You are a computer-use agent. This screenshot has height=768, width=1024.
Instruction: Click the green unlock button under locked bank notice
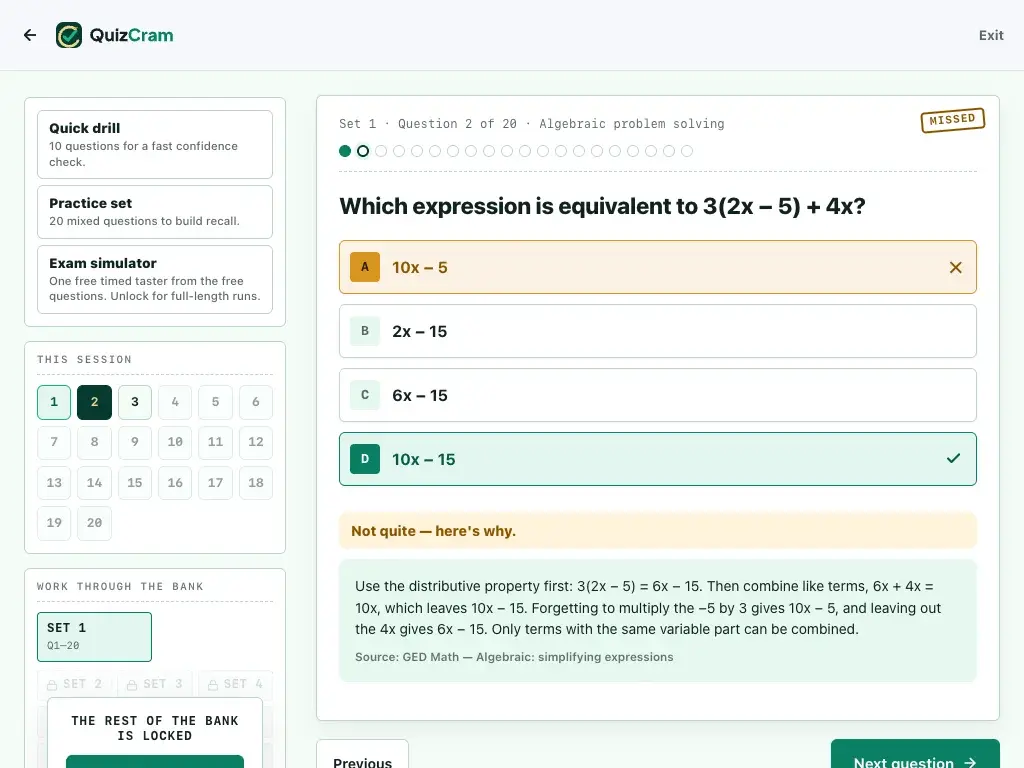155,761
